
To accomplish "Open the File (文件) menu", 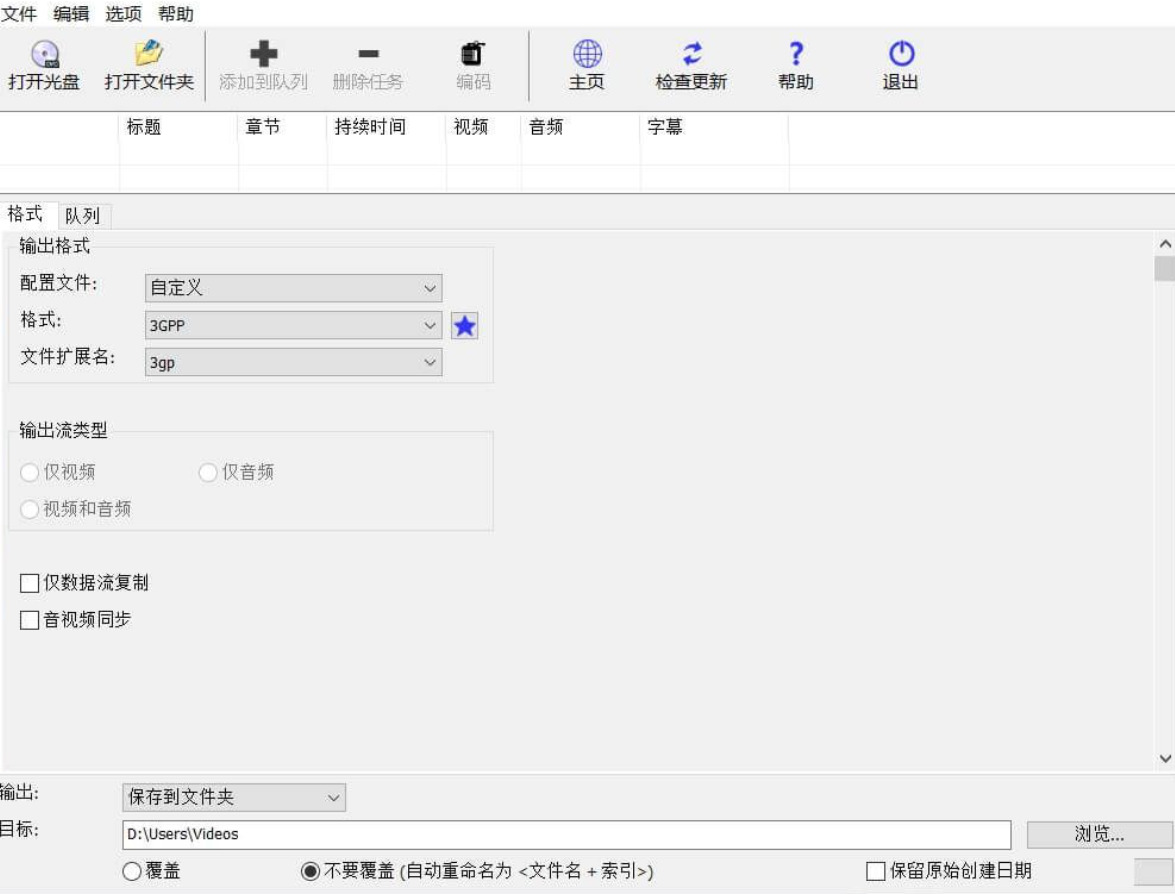I will click(19, 13).
